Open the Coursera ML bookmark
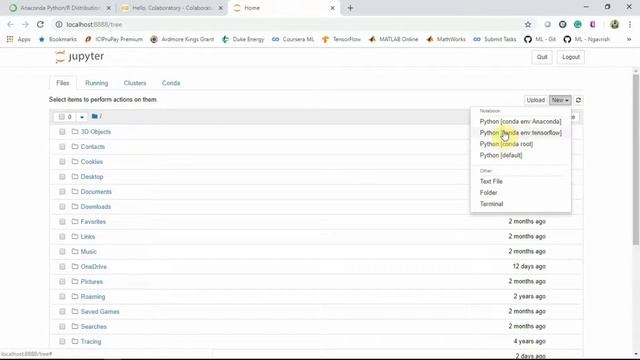The image size is (640, 360). click(x=293, y=39)
